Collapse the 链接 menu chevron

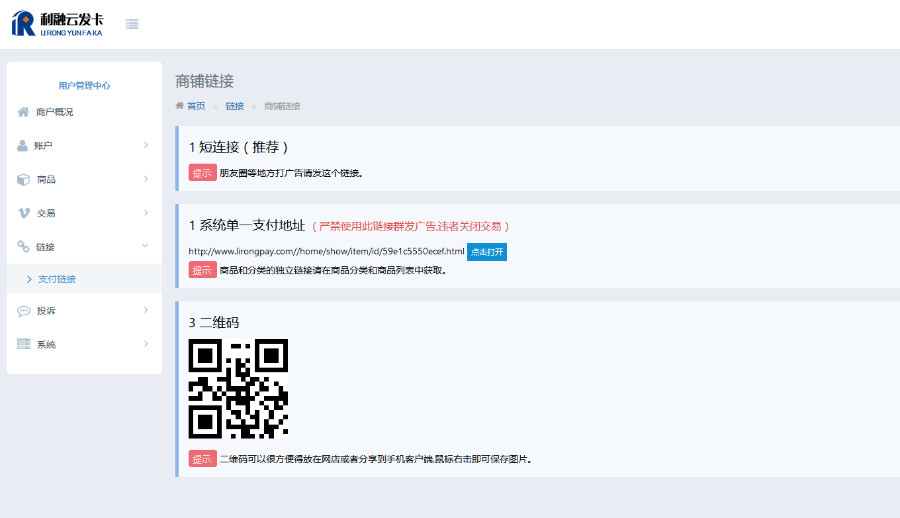tap(145, 246)
